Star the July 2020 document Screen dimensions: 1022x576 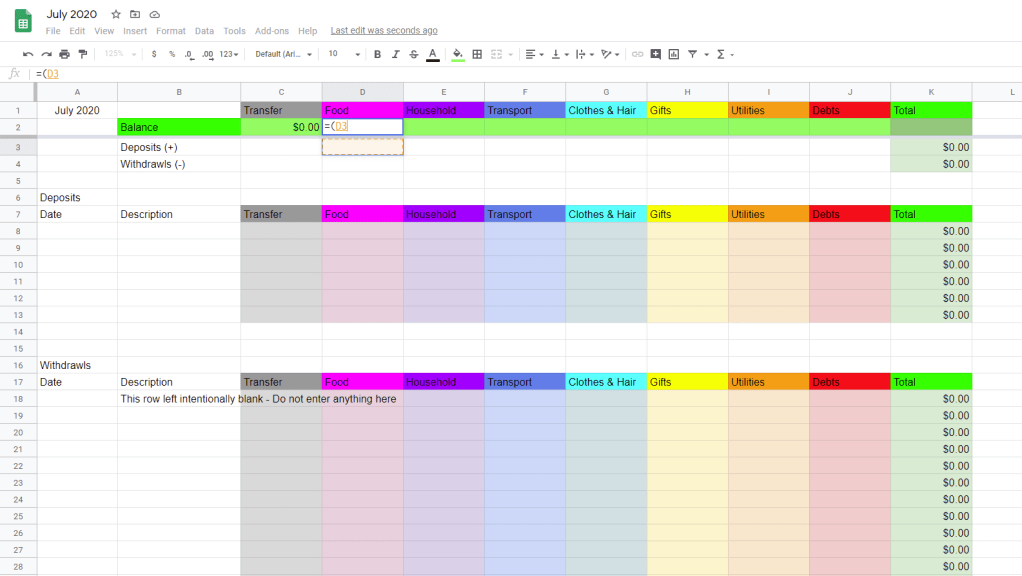coord(116,15)
